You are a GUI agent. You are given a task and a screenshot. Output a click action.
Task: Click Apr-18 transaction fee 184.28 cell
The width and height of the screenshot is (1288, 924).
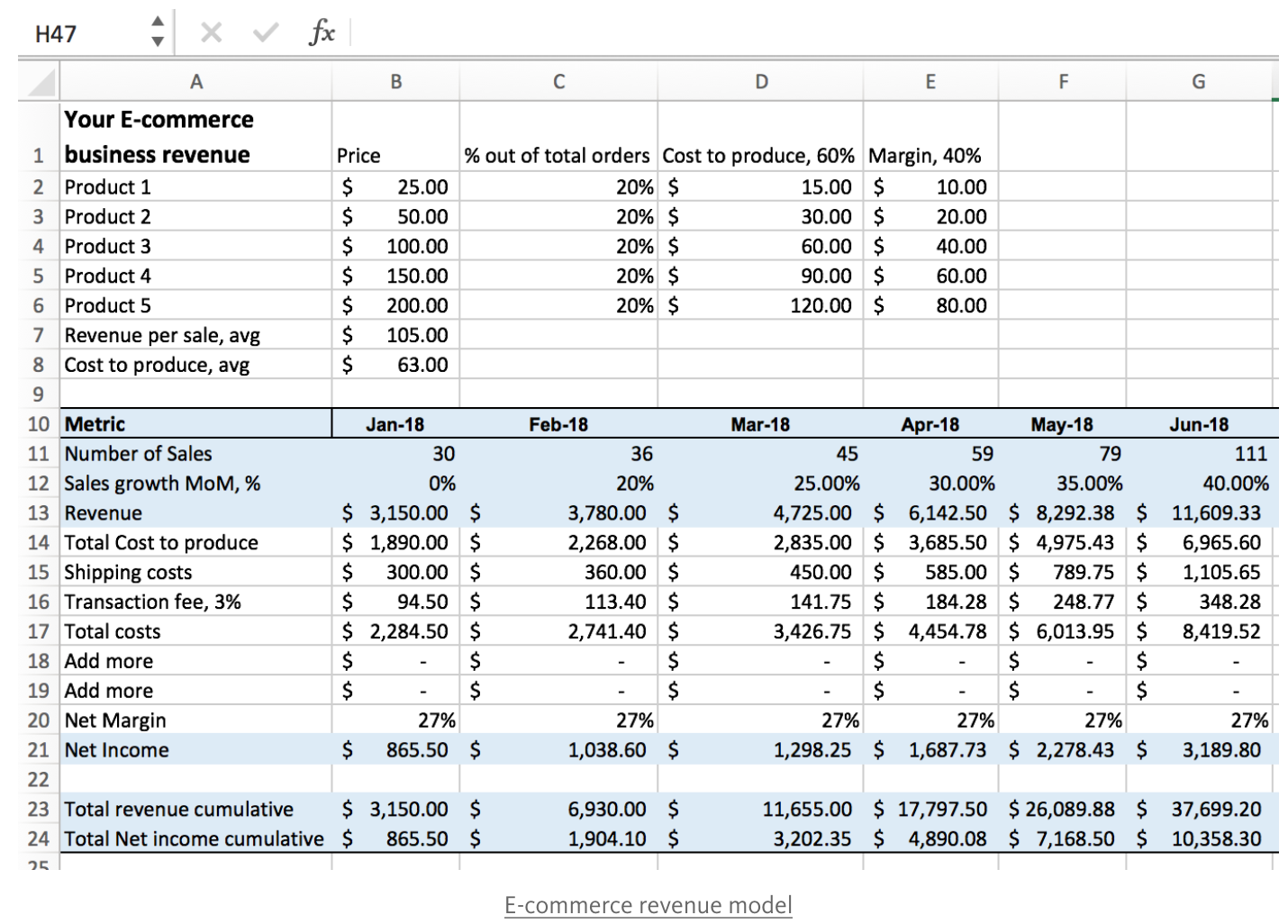[x=930, y=602]
